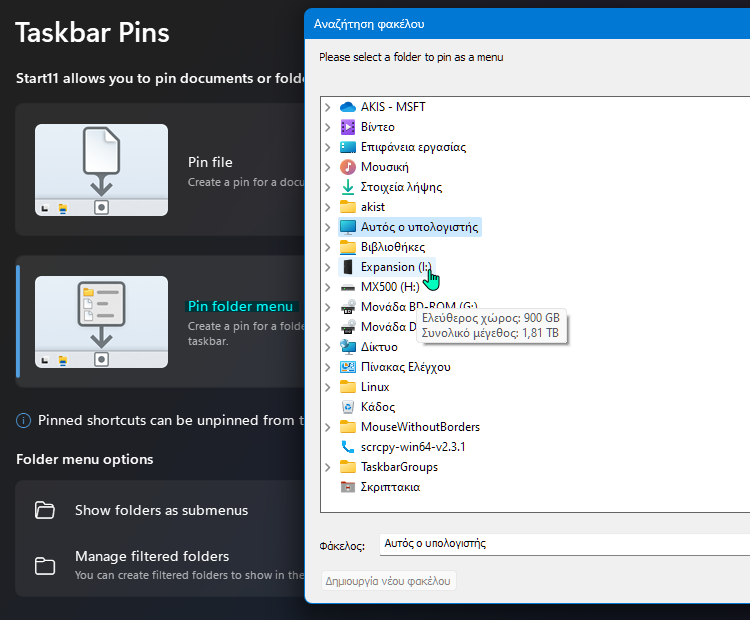Viewport: 750px width, 620px height.
Task: Select the Βίντεο folder entry
Action: [377, 127]
